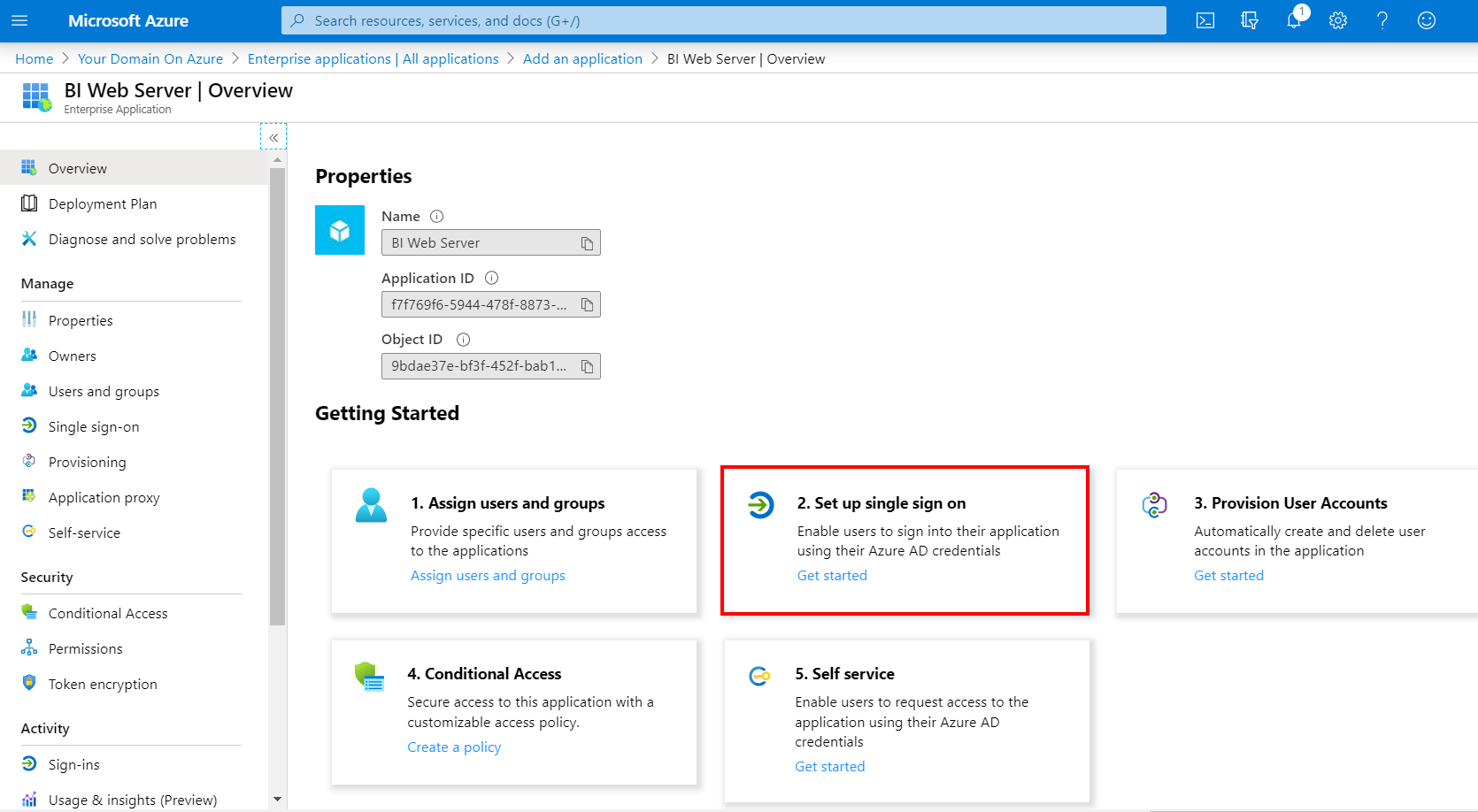The image size is (1478, 812).
Task: Show the Name field info tooltip
Action: 437,216
